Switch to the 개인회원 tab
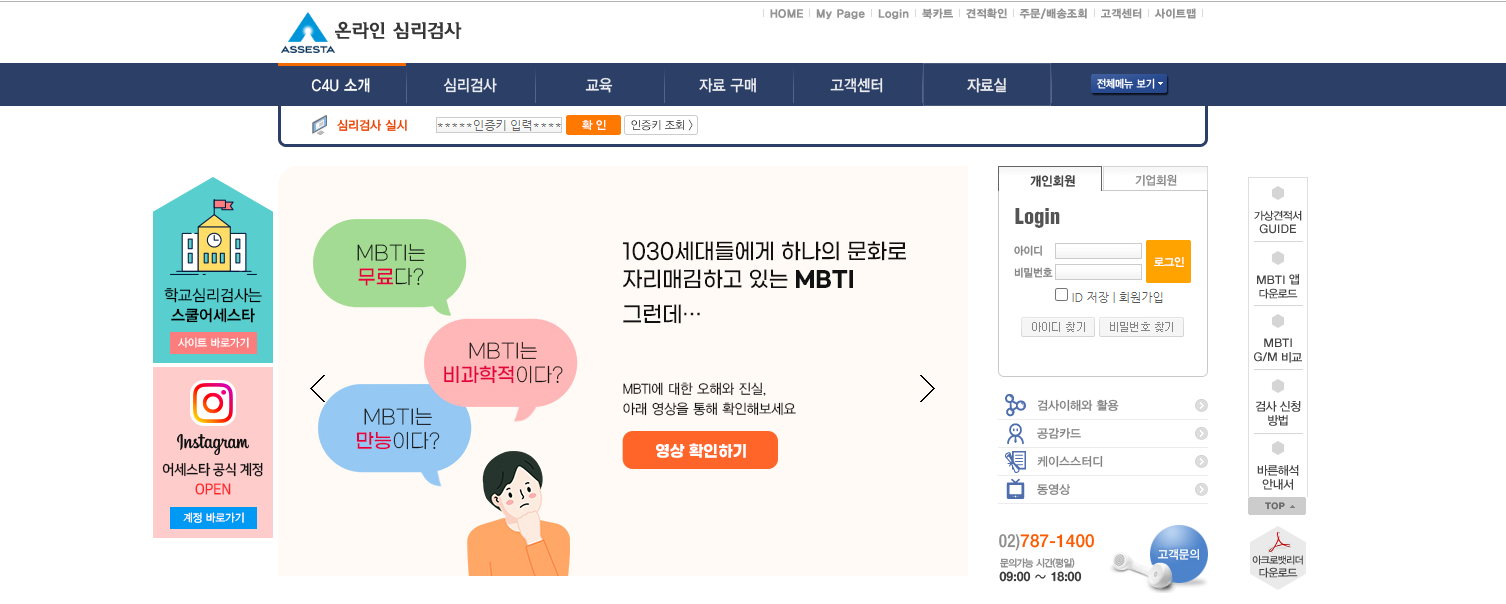This screenshot has width=1506, height=604. tap(1051, 180)
